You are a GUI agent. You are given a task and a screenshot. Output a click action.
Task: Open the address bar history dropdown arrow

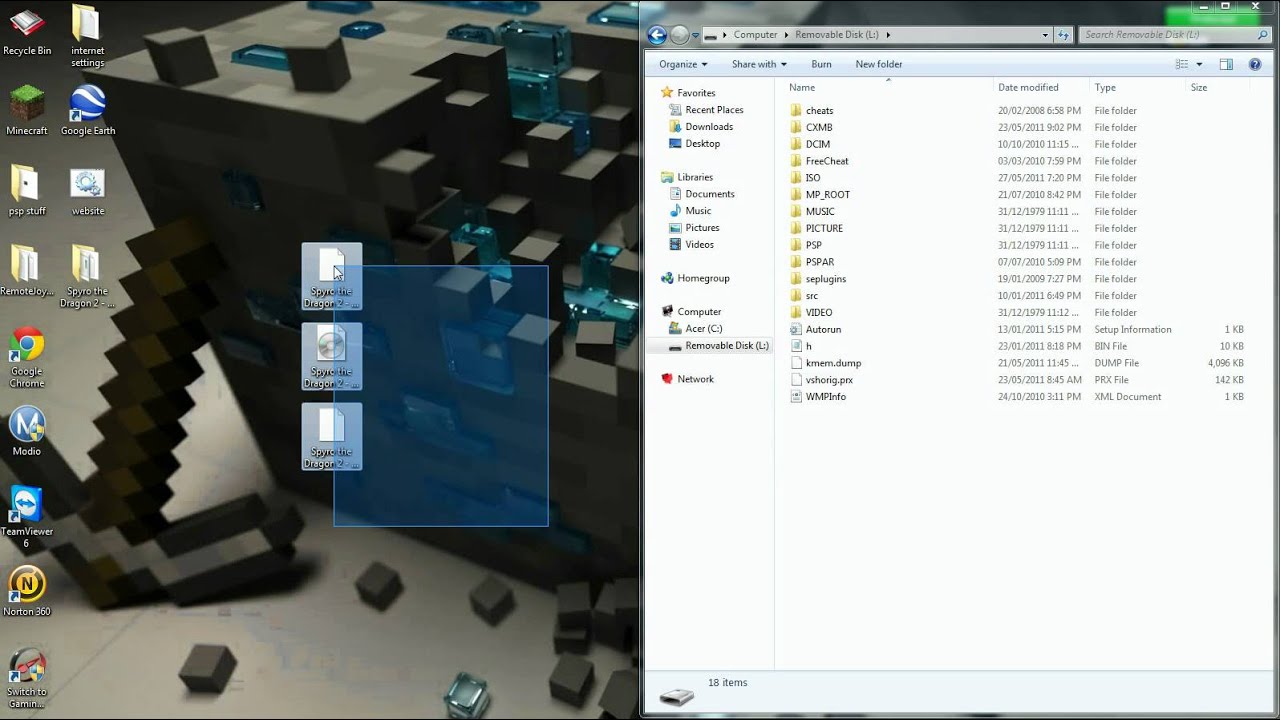point(1045,35)
